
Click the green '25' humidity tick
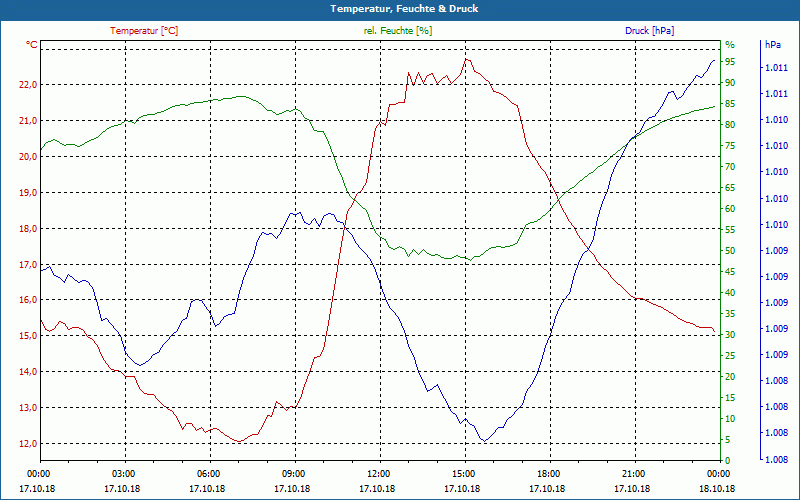pyautogui.click(x=730, y=356)
